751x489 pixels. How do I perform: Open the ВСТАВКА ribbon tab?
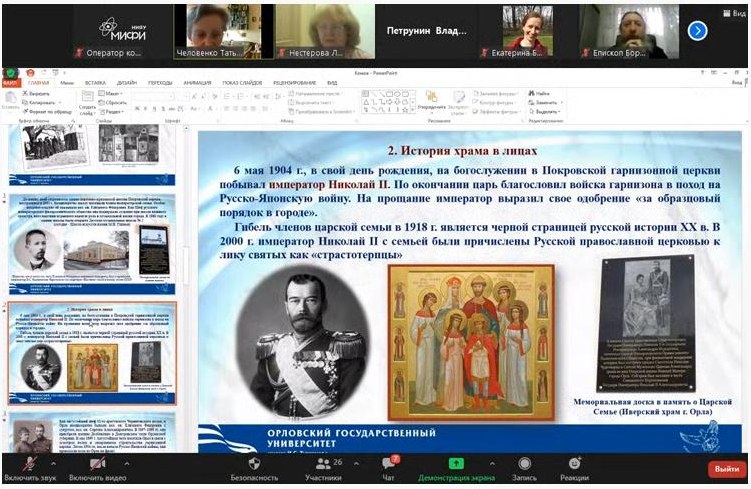[95, 83]
